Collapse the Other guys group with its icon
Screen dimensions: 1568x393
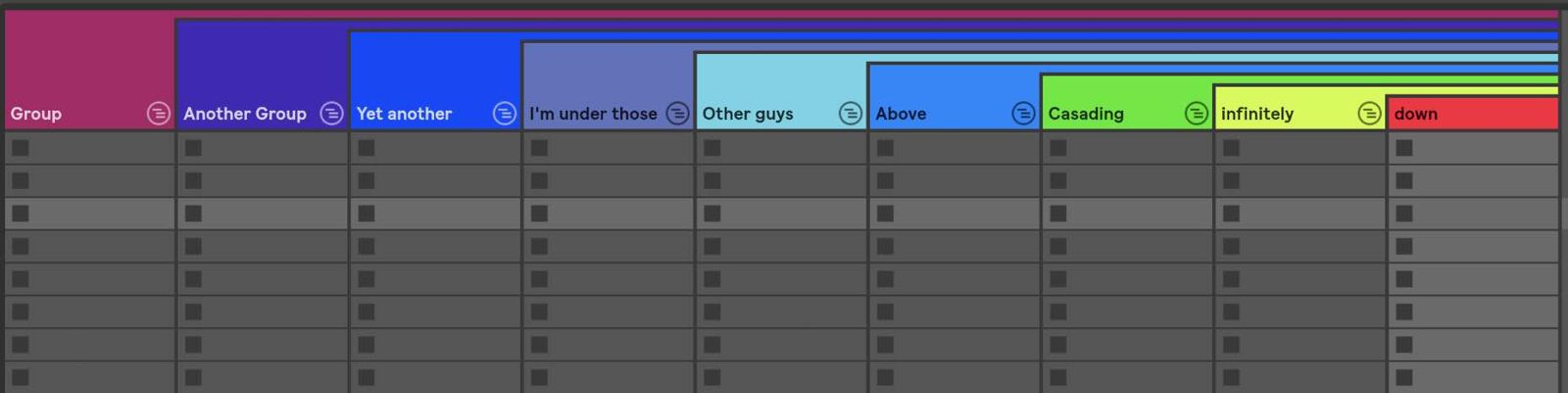(850, 114)
